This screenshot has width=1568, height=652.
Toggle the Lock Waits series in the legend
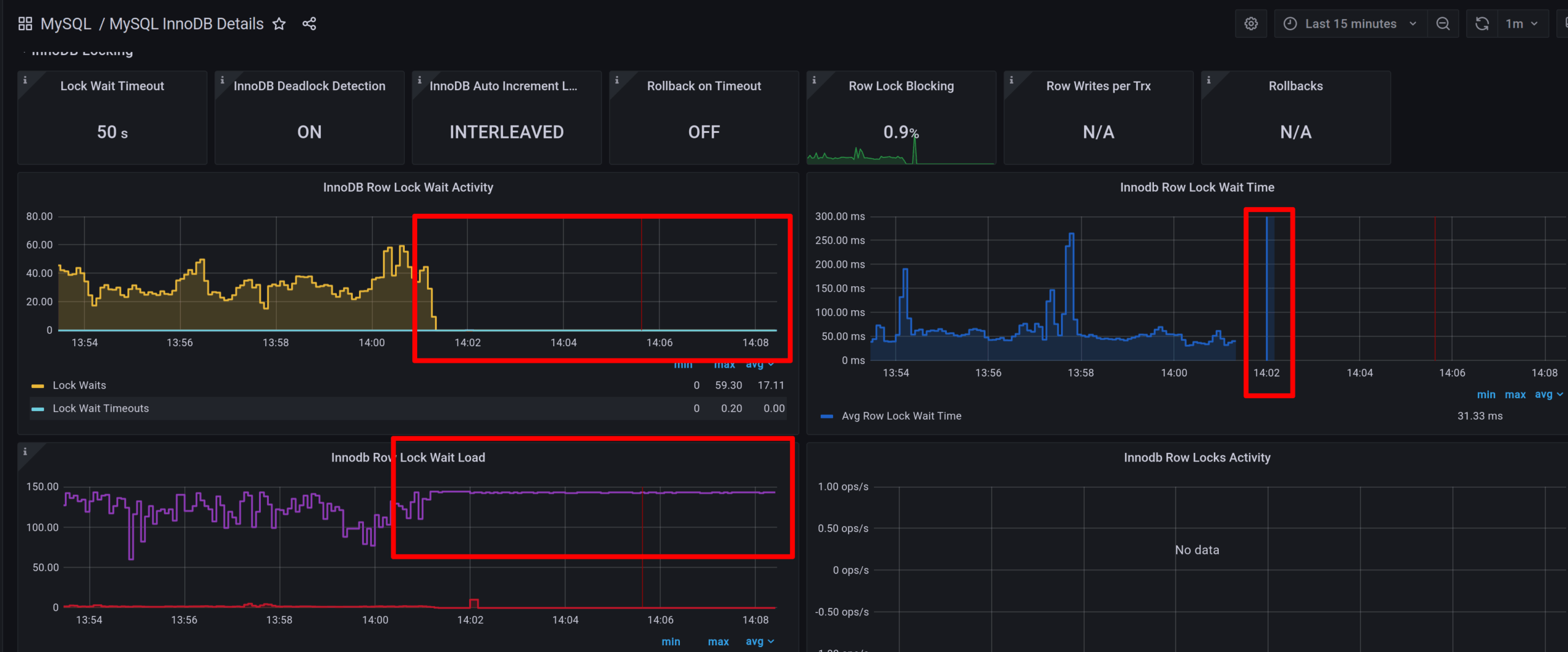80,385
